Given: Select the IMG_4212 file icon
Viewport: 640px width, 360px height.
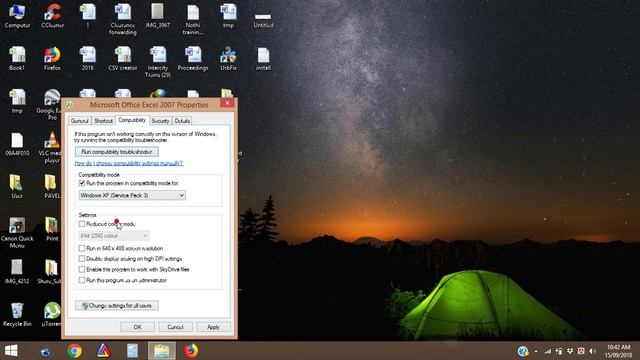Looking at the screenshot, I should 17,272.
